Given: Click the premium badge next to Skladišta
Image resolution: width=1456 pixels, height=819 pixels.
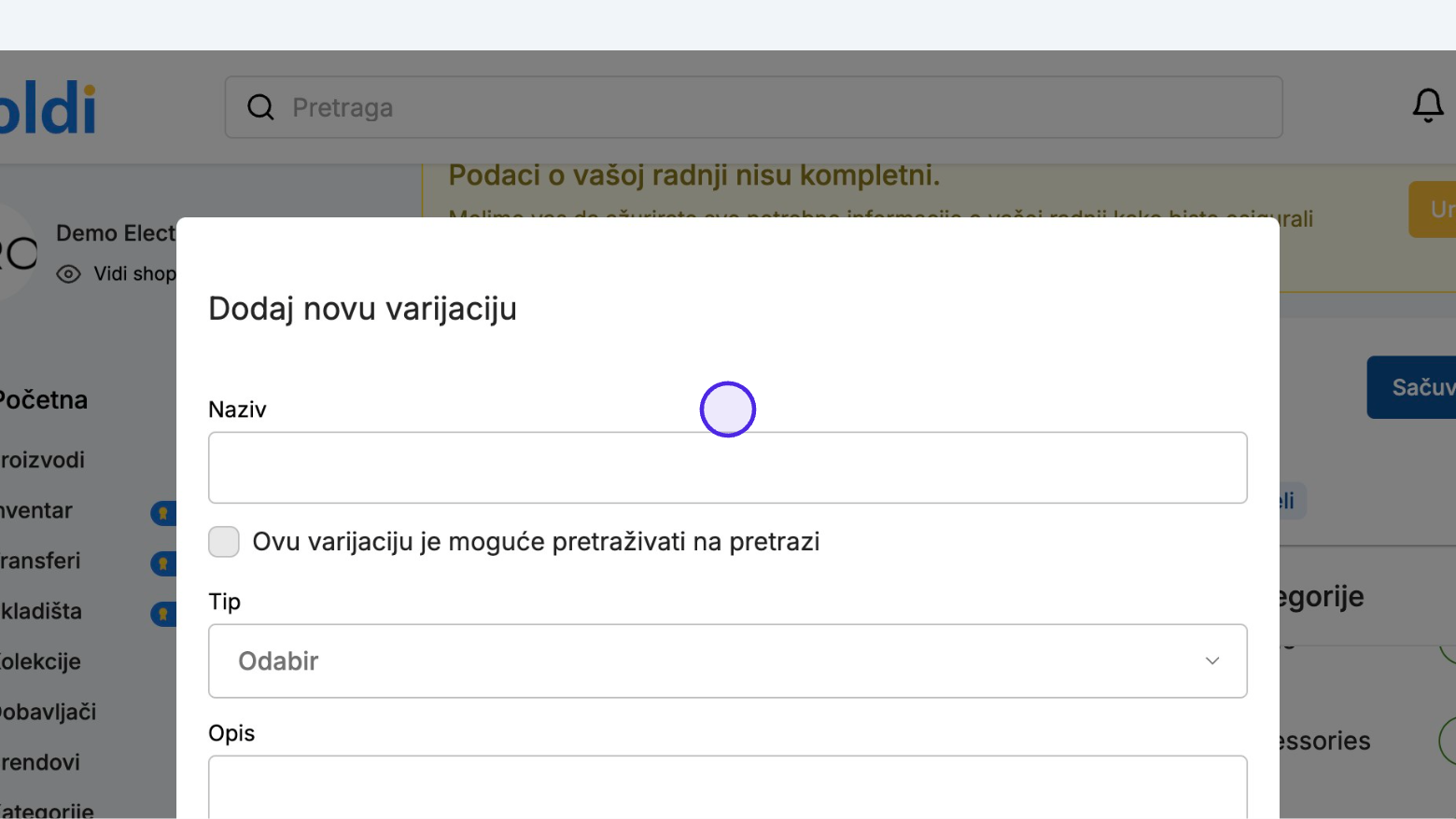Looking at the screenshot, I should pyautogui.click(x=163, y=613).
